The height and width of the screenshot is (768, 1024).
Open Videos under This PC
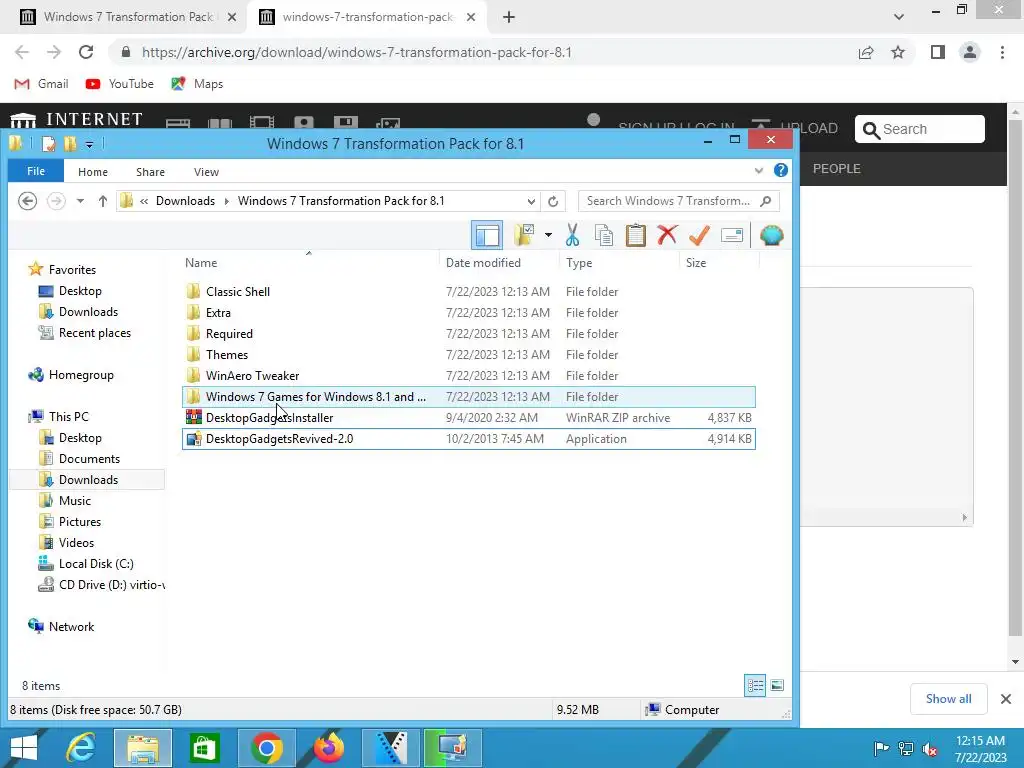(x=76, y=542)
